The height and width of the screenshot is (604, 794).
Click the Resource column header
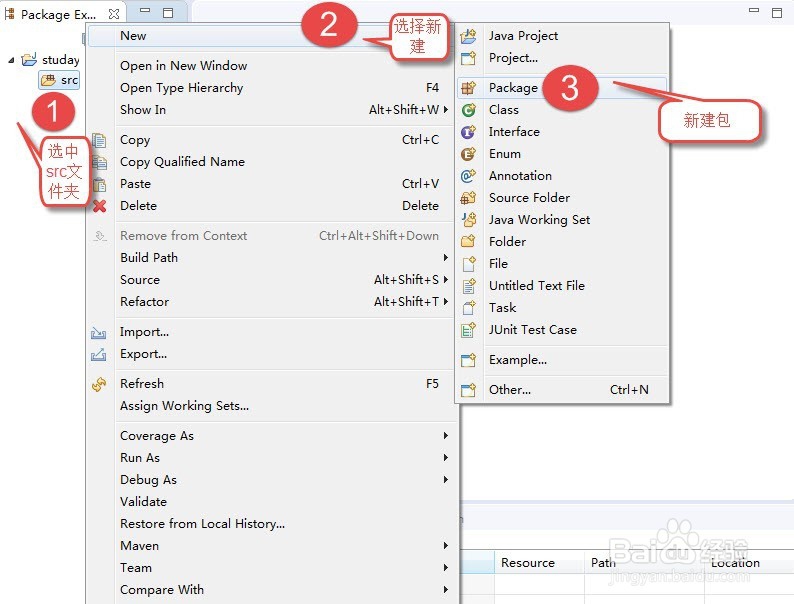(x=539, y=563)
